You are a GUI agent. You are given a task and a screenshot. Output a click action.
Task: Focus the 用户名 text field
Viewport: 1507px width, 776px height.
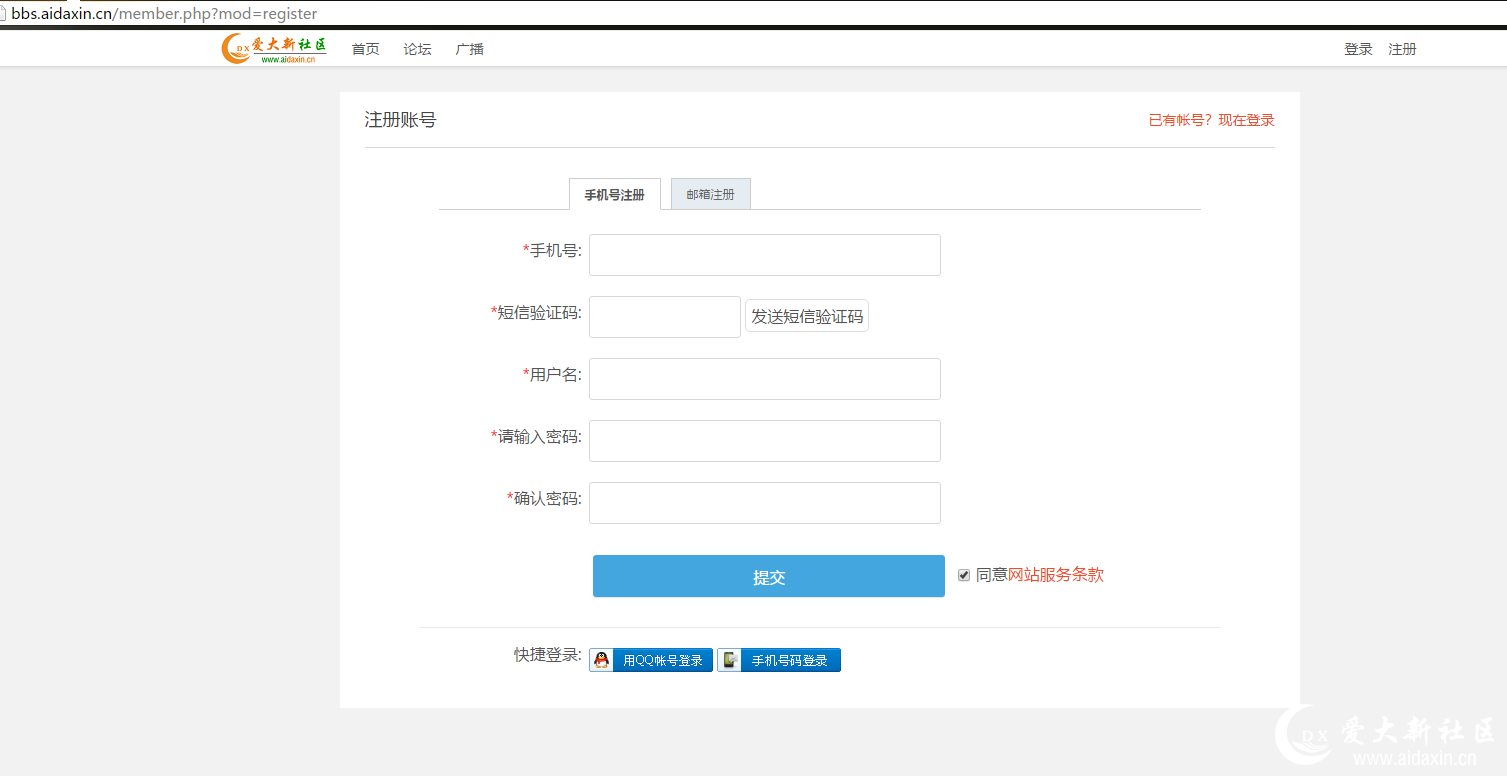764,379
